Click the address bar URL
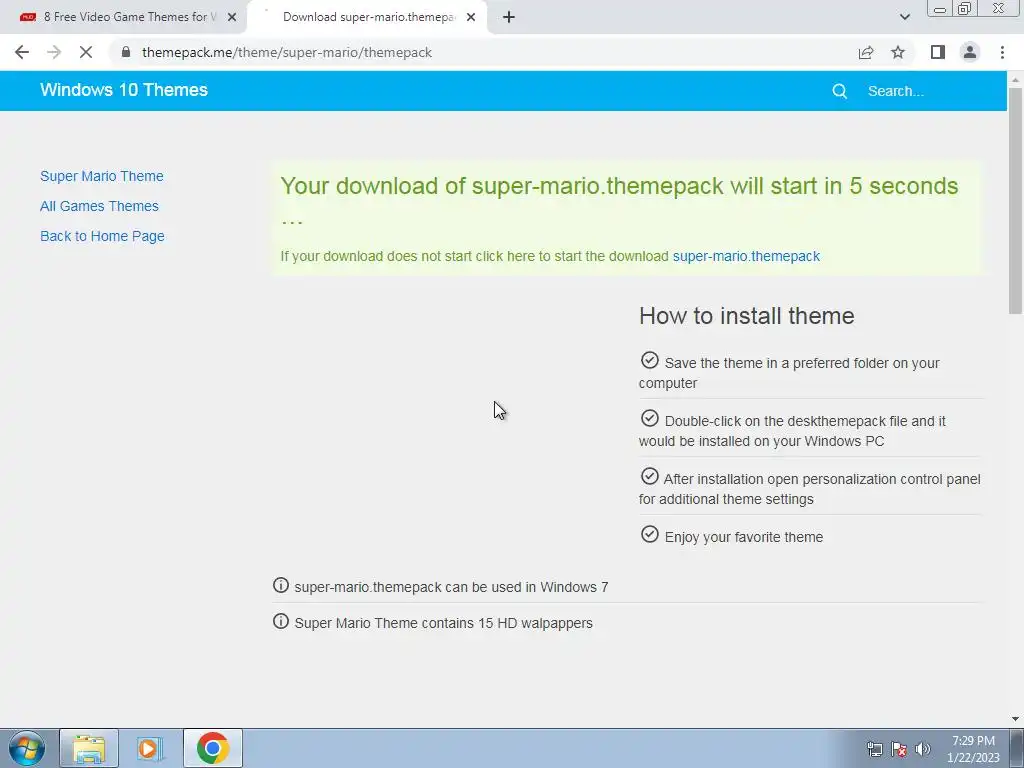 287,52
